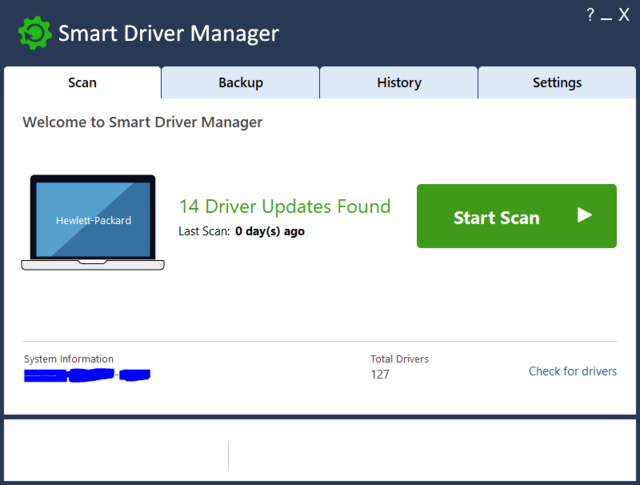
Task: Click the Welcome to Smart Driver Manager heading
Action: point(142,122)
